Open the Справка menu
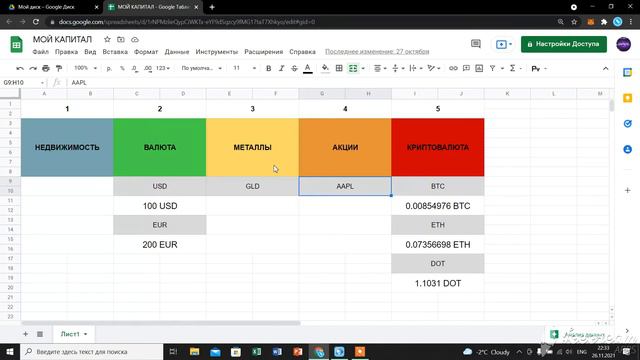 (x=302, y=52)
